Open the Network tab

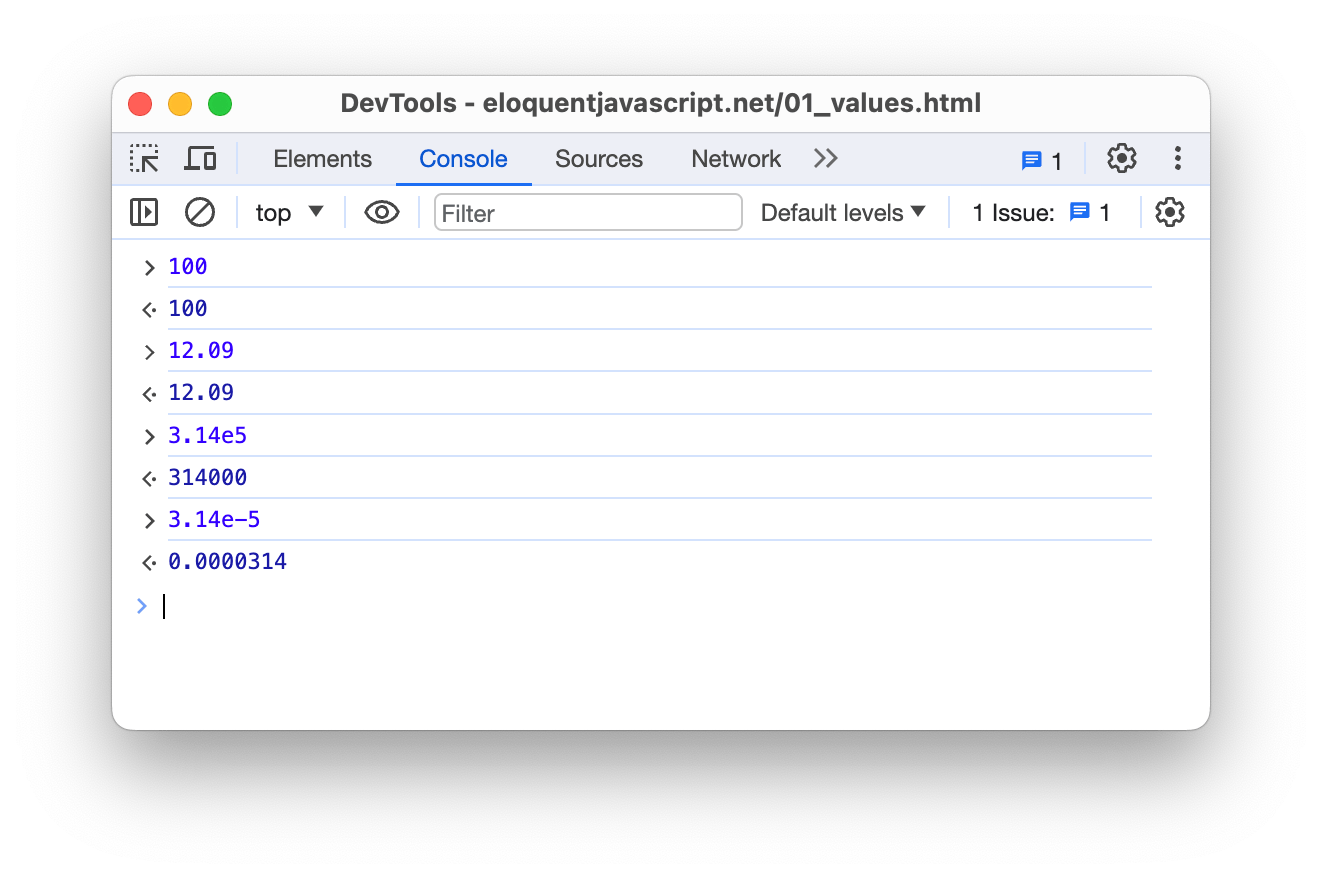[x=736, y=159]
